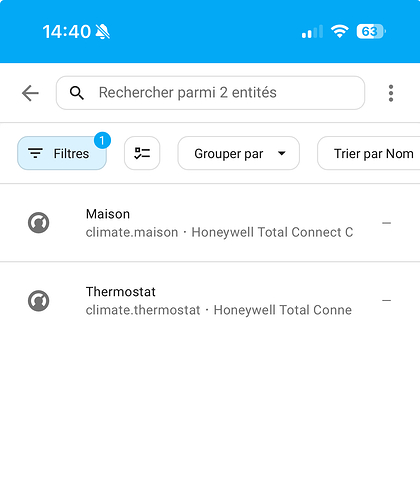The image size is (420, 500).
Task: Open the Thermostat entity row
Action: 210,301
